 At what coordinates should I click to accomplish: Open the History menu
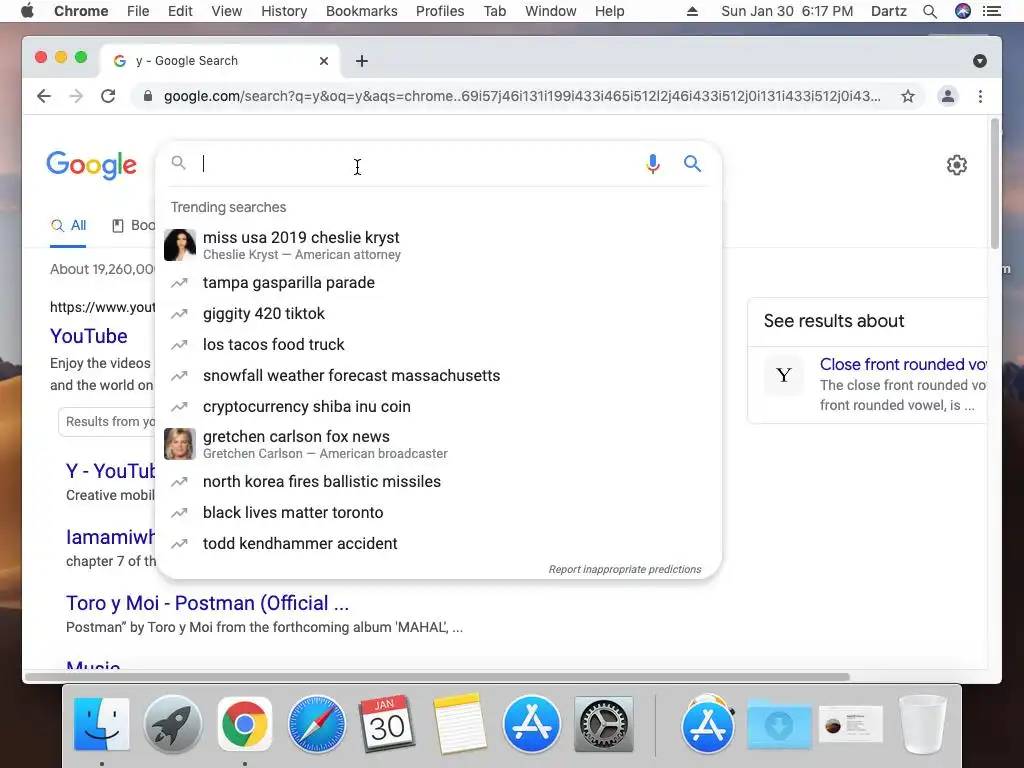coord(284,11)
